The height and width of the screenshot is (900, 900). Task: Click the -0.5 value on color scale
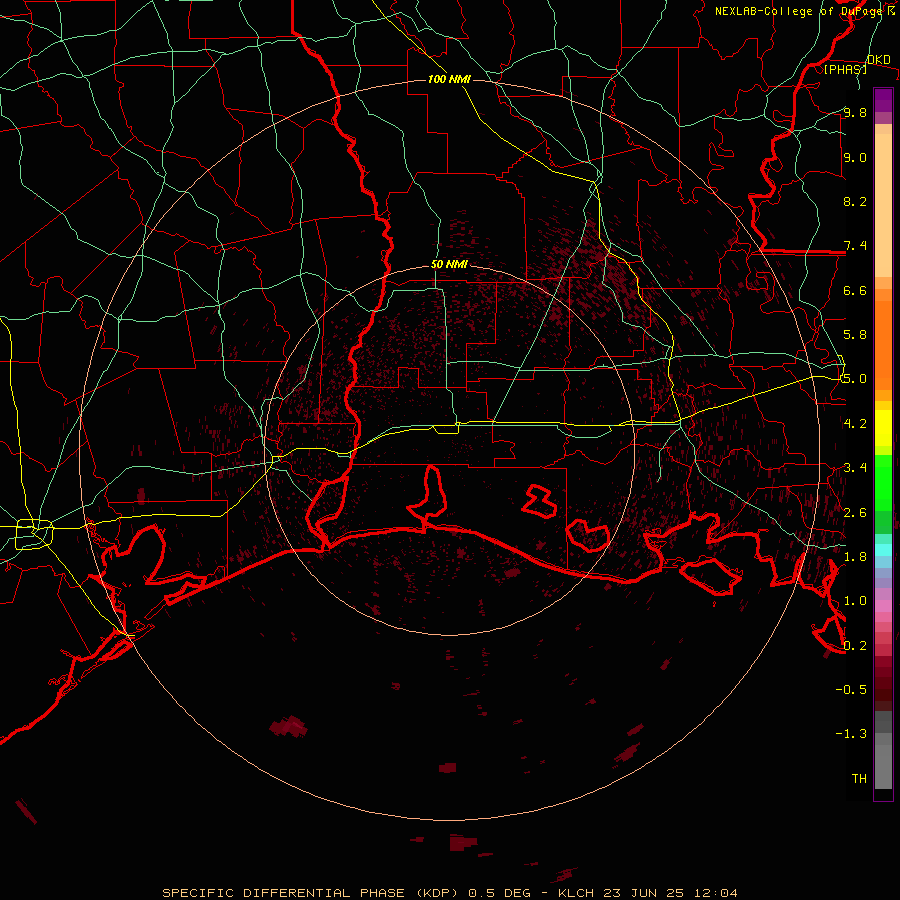coord(851,689)
